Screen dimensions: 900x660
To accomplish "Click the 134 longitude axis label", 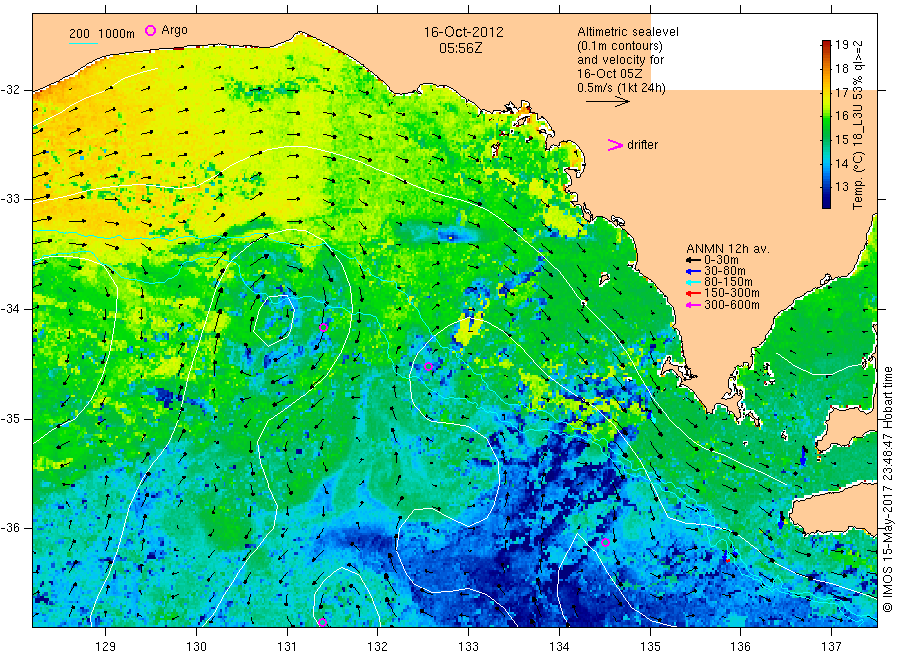I will click(x=558, y=647).
